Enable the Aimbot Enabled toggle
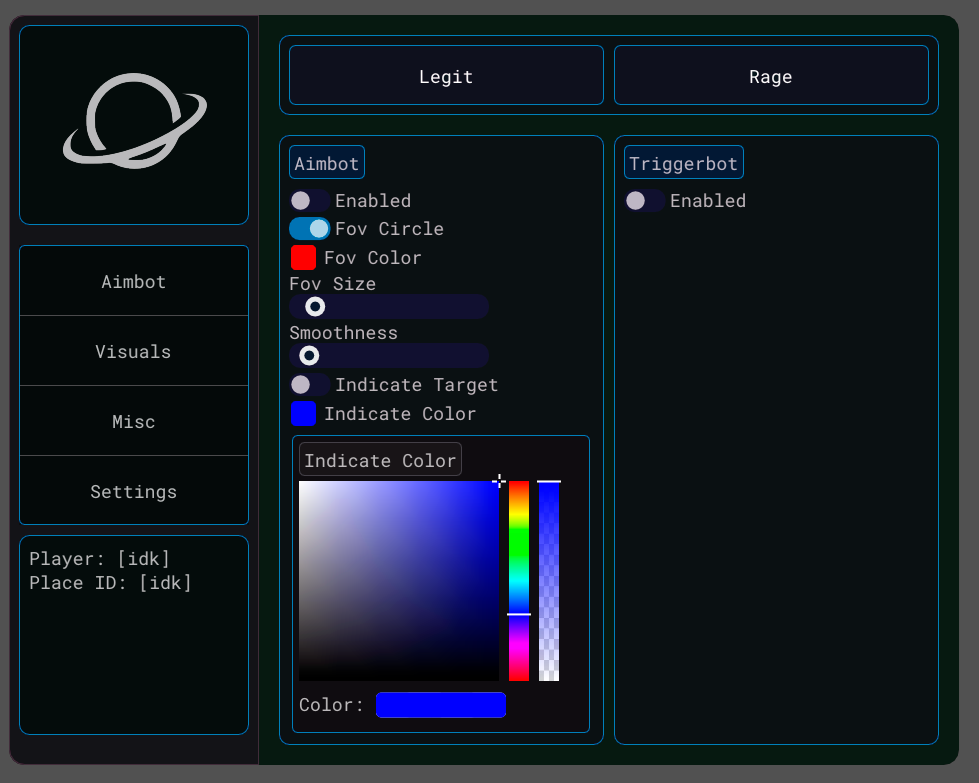The height and width of the screenshot is (783, 979). click(x=310, y=200)
